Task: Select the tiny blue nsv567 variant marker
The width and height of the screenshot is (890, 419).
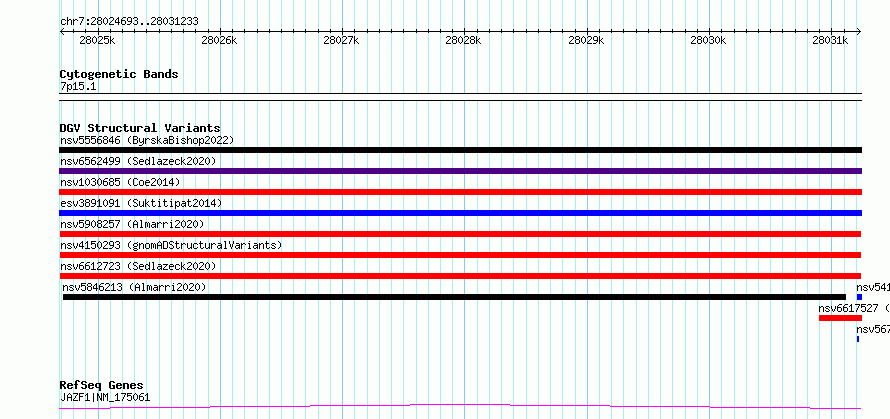Action: [x=858, y=339]
